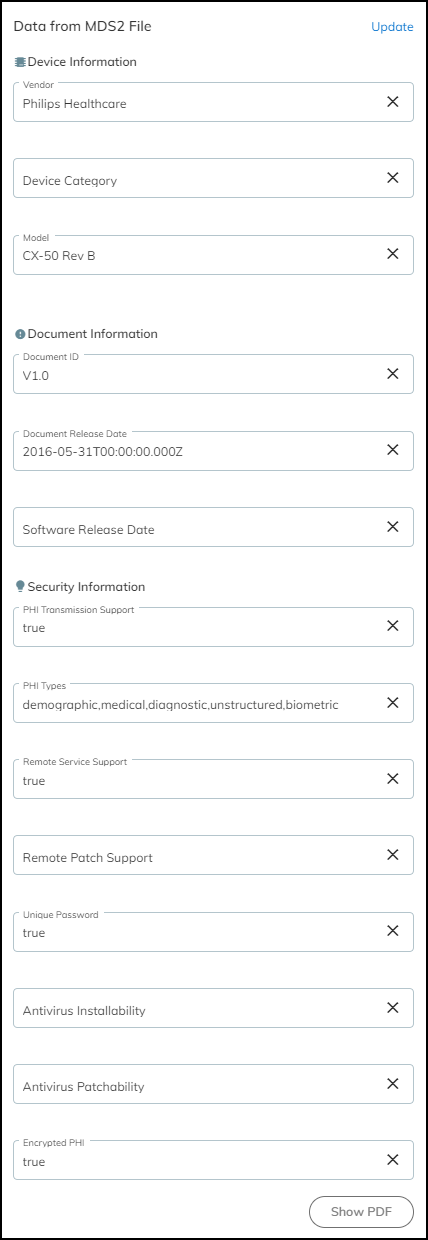The width and height of the screenshot is (428, 1240).
Task: Edit the Vendor field containing Philips Healthcare
Action: [x=213, y=102]
